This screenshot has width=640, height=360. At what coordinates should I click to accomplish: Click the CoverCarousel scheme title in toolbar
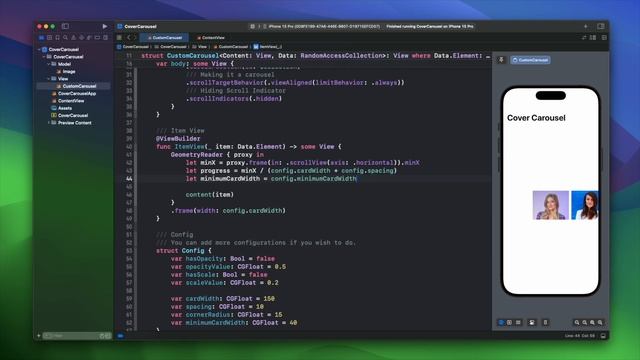point(140,27)
